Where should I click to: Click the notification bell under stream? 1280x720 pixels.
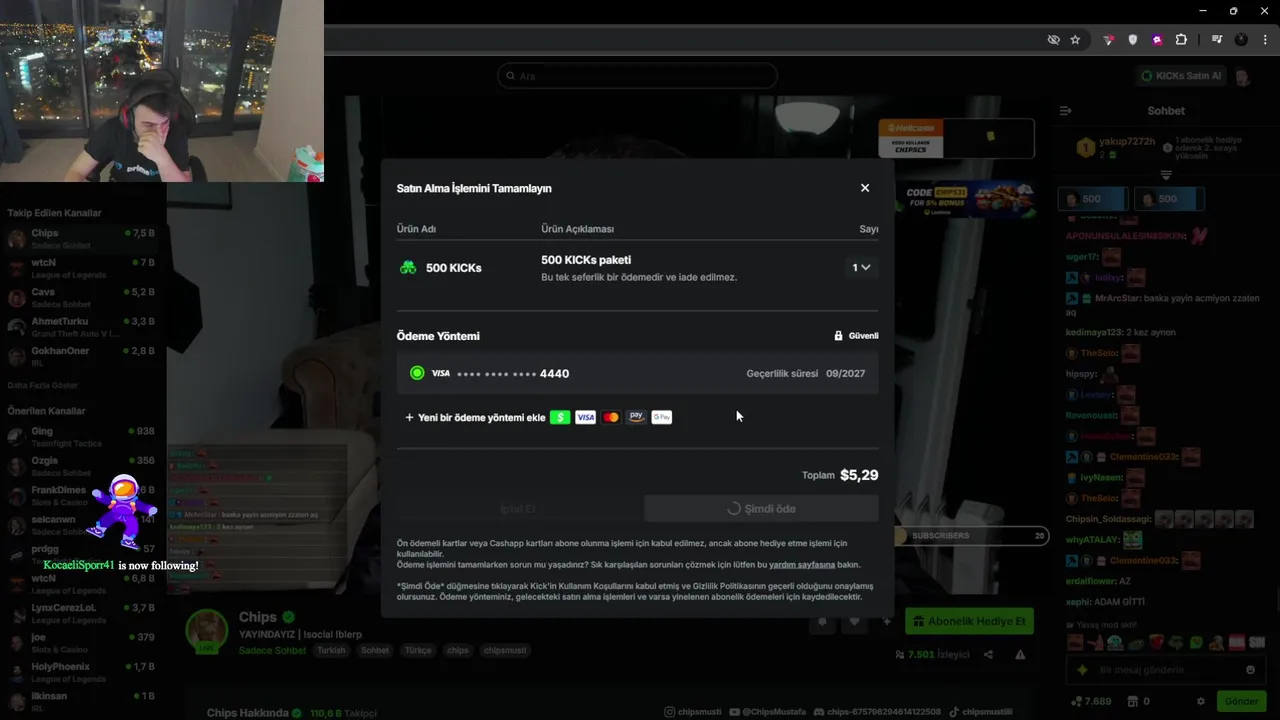(822, 622)
